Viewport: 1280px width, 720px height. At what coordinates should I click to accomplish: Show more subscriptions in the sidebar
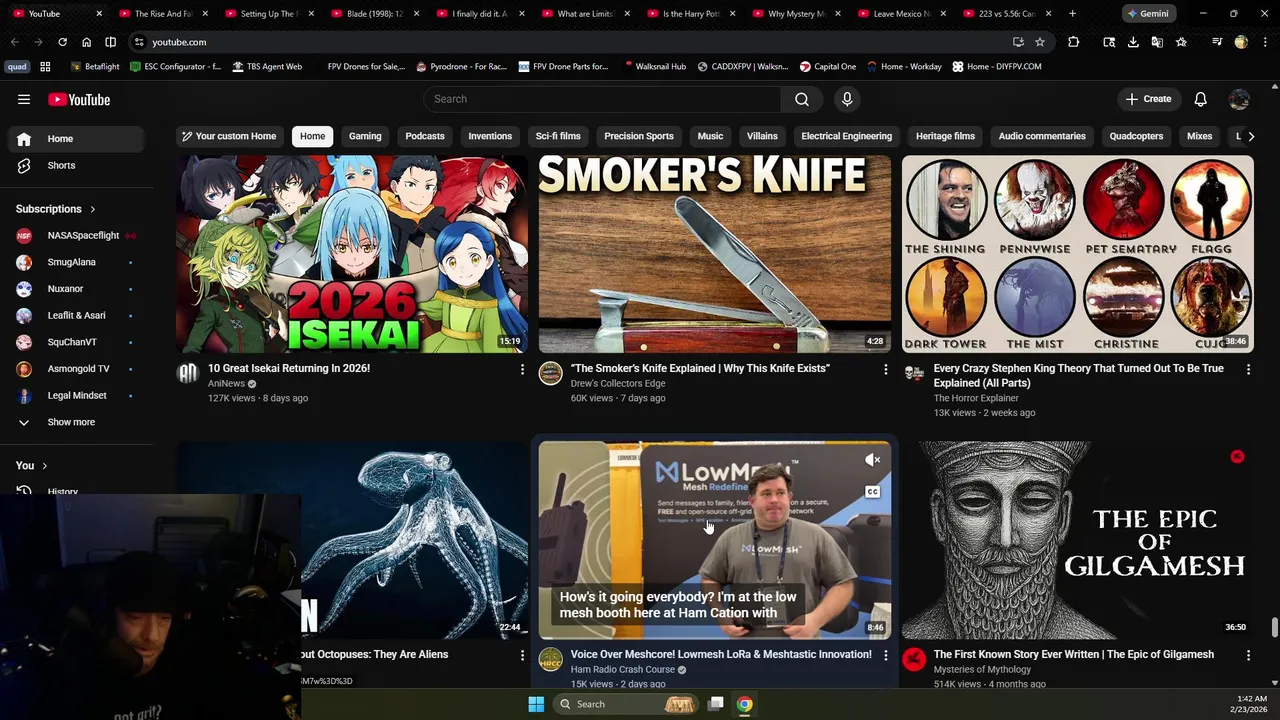71,422
